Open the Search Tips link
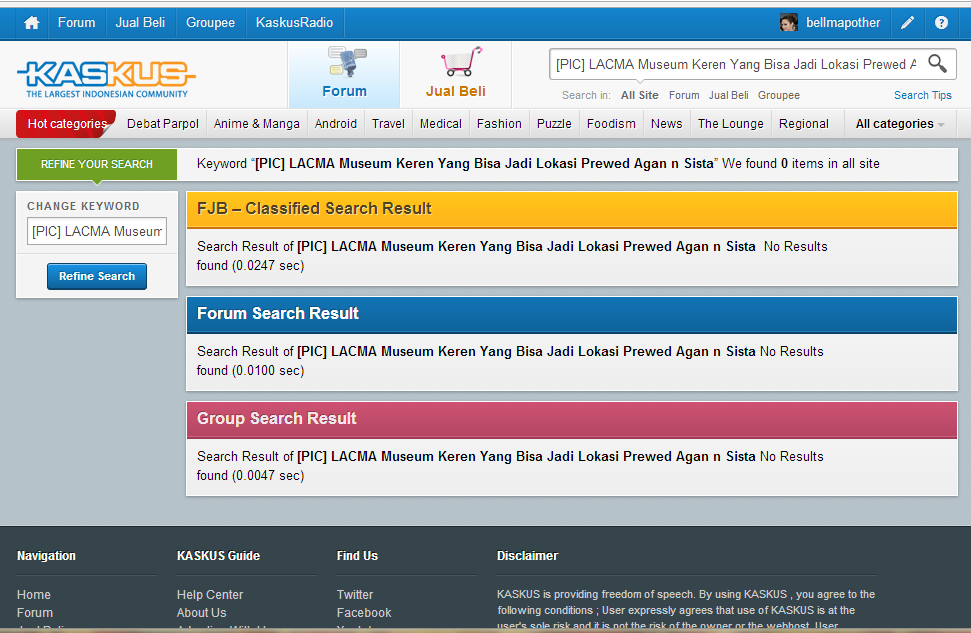This screenshot has width=971, height=633. point(922,95)
